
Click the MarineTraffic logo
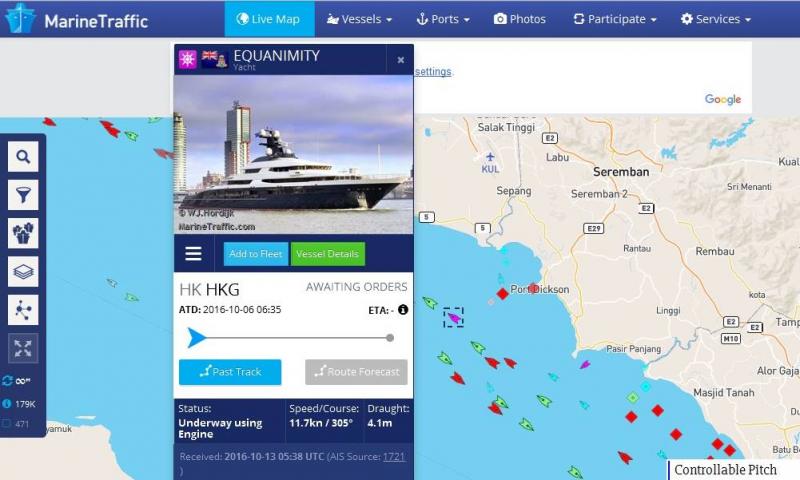point(77,19)
